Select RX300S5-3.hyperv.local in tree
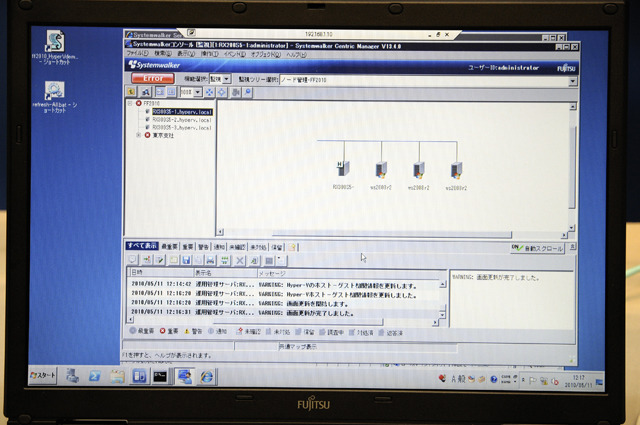Viewport: 640px width, 425px height. [x=182, y=127]
